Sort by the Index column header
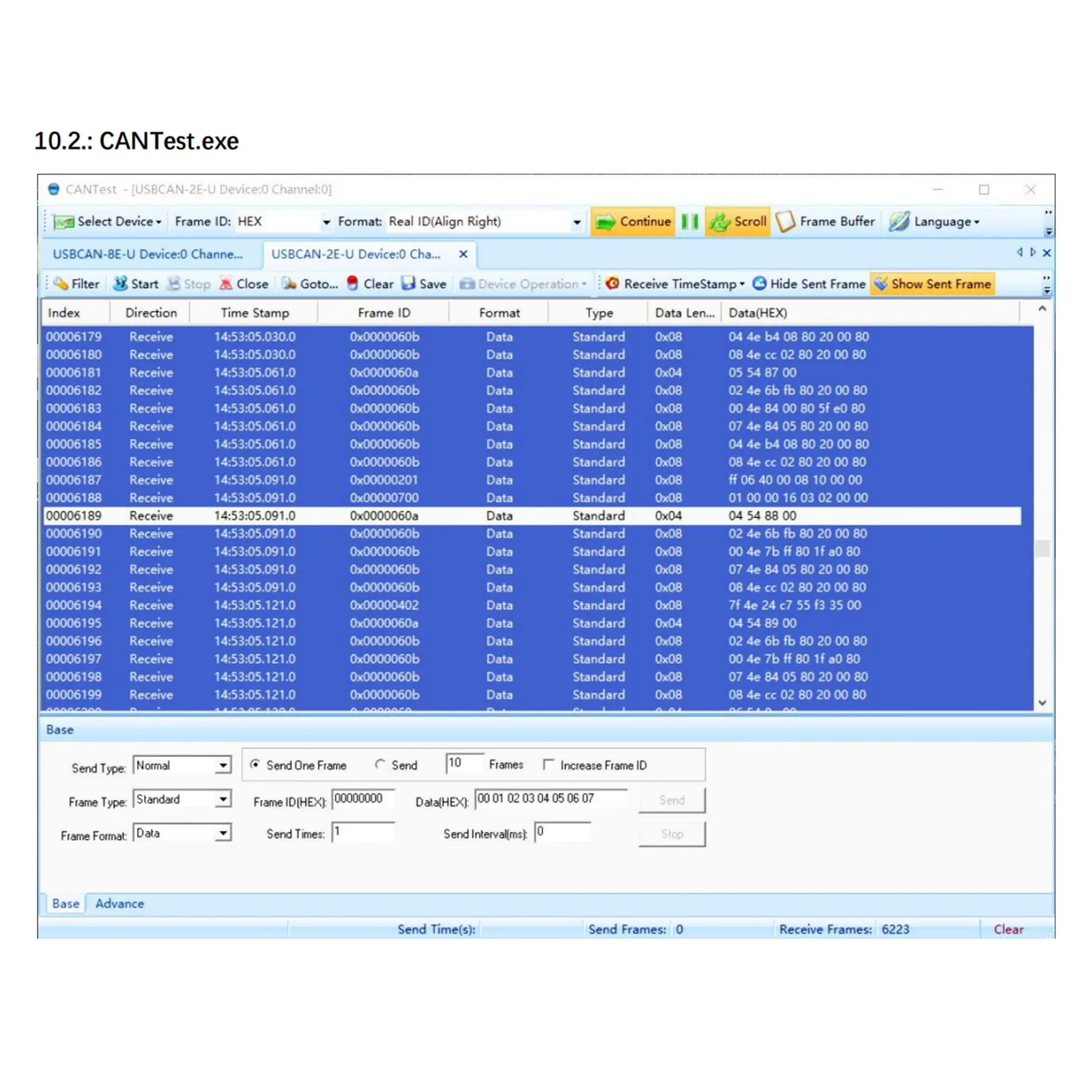Image resolution: width=1092 pixels, height=1092 pixels. [x=75, y=313]
